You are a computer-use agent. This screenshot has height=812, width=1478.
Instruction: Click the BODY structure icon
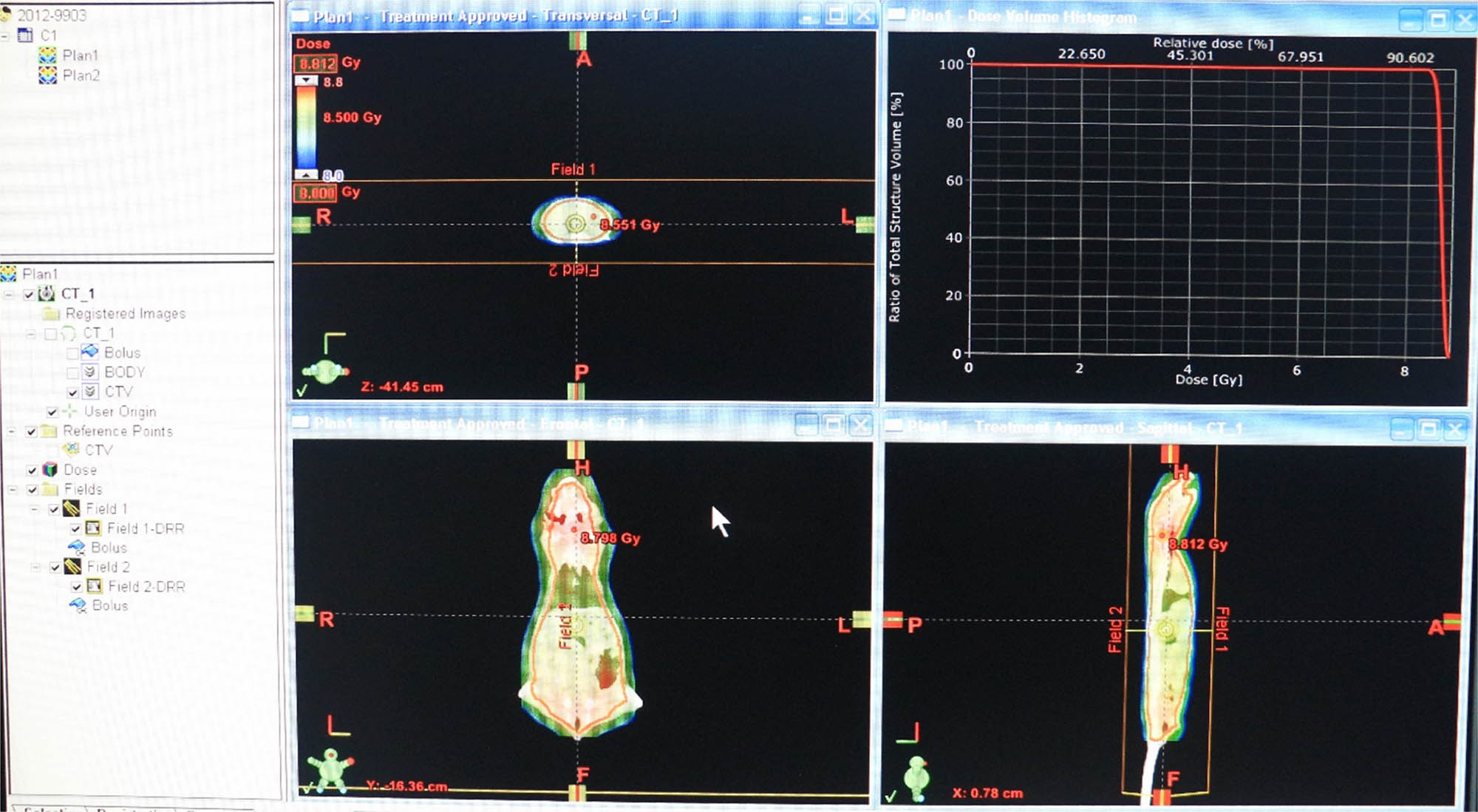tap(90, 372)
